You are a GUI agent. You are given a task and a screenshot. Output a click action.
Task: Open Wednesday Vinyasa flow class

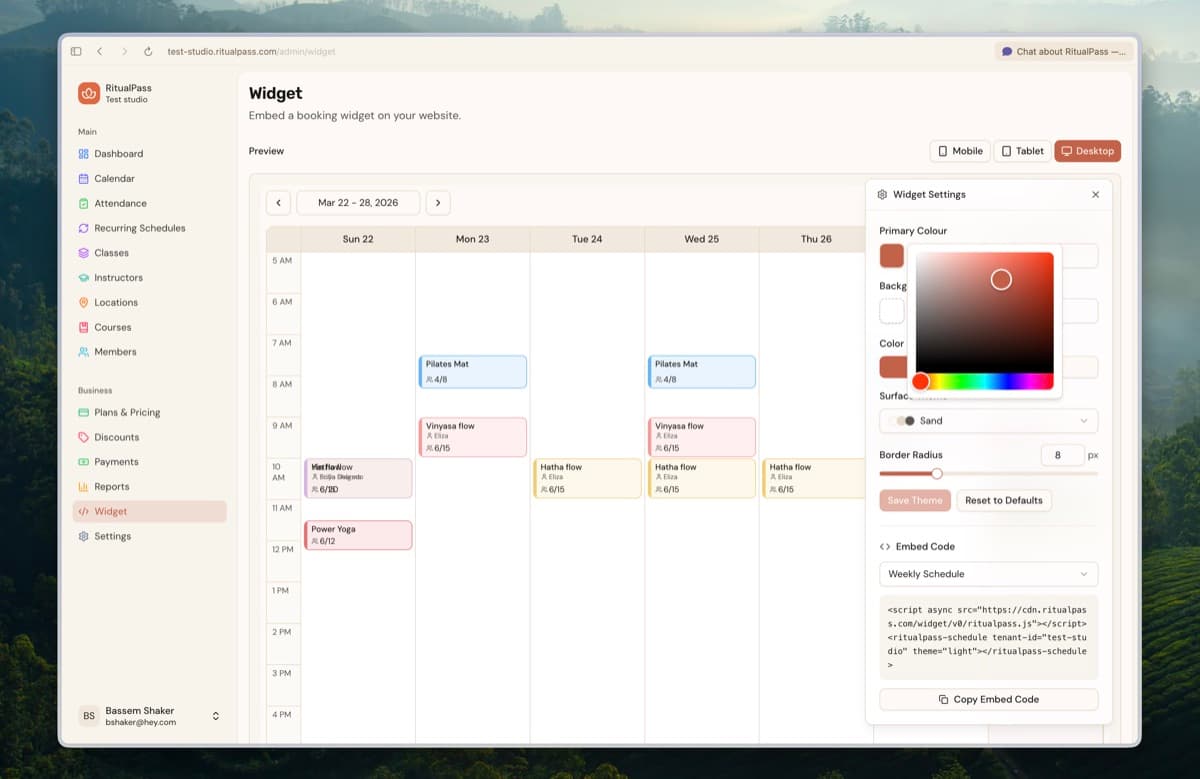coord(703,437)
